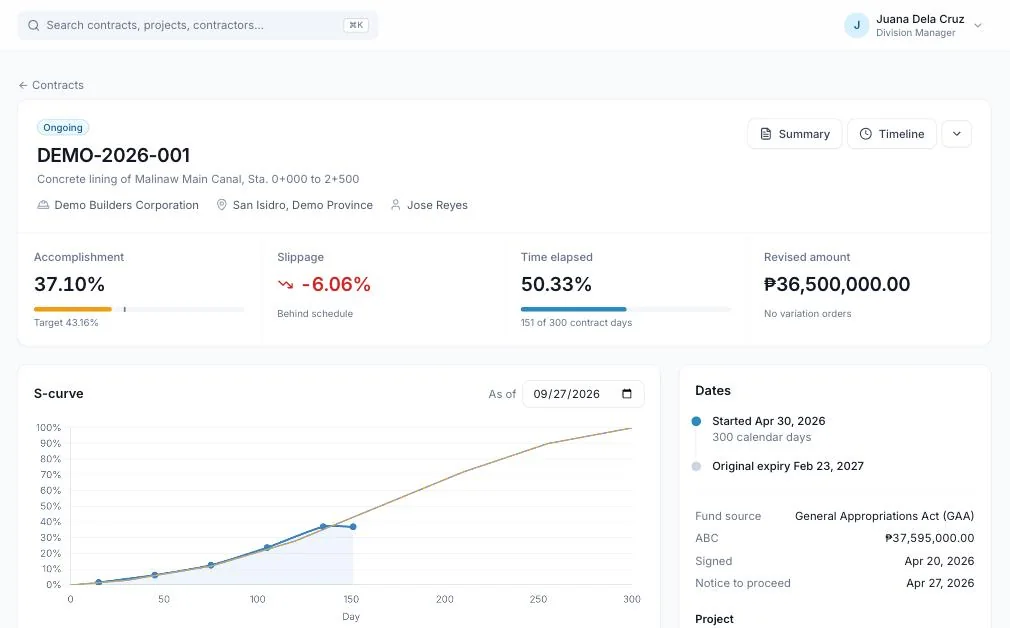Viewport: 1010px width, 628px height.
Task: Click the Signed date Apr 20, 2026
Action: coord(939,561)
